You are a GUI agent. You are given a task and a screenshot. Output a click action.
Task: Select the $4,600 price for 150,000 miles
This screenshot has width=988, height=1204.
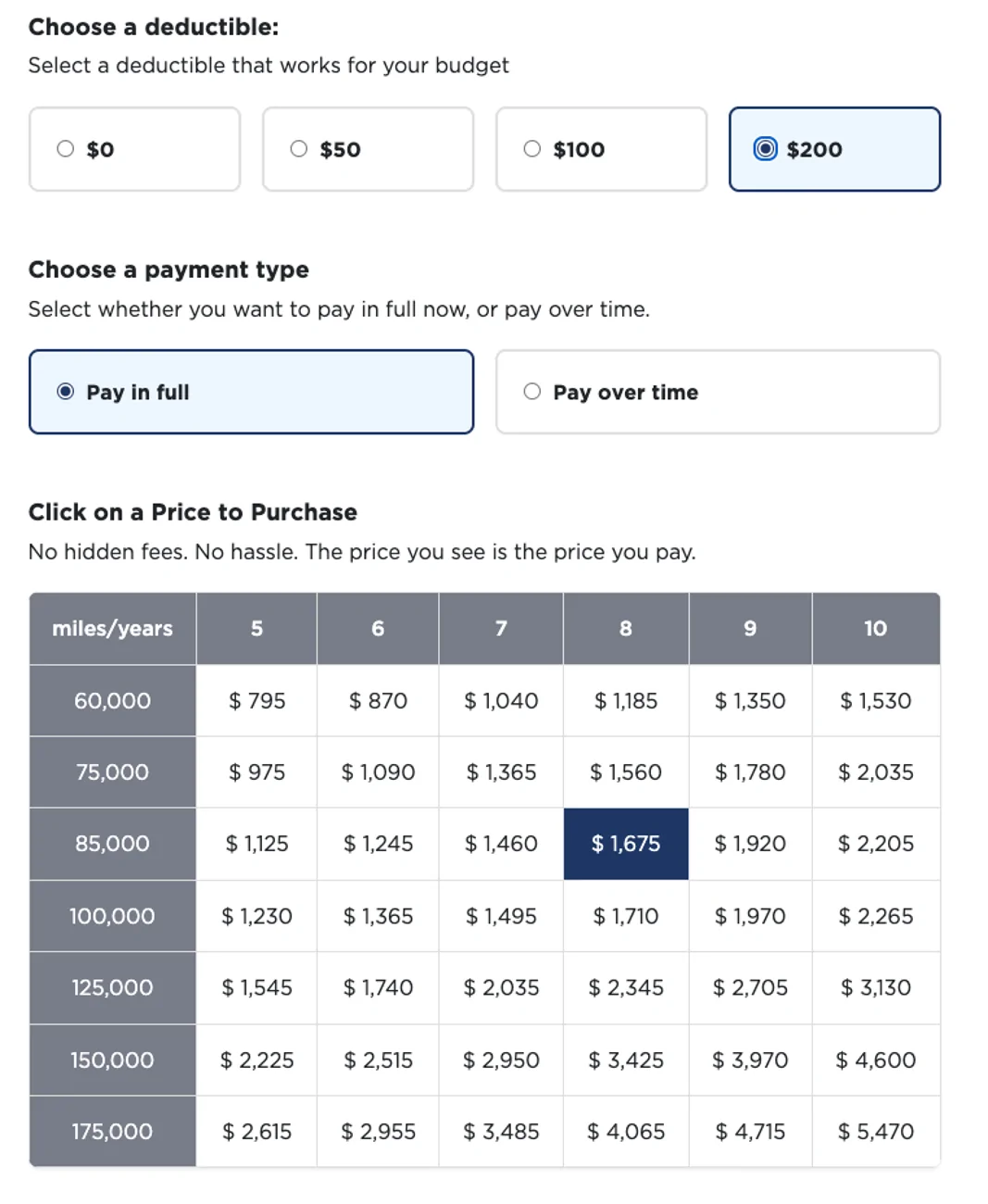pos(876,1060)
